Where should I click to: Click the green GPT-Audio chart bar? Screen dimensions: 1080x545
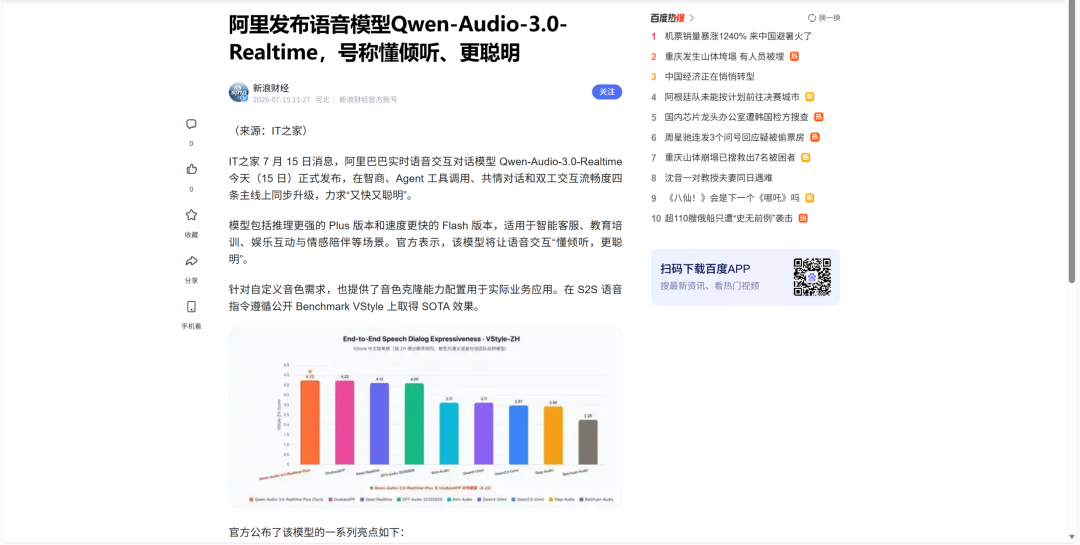click(x=414, y=424)
